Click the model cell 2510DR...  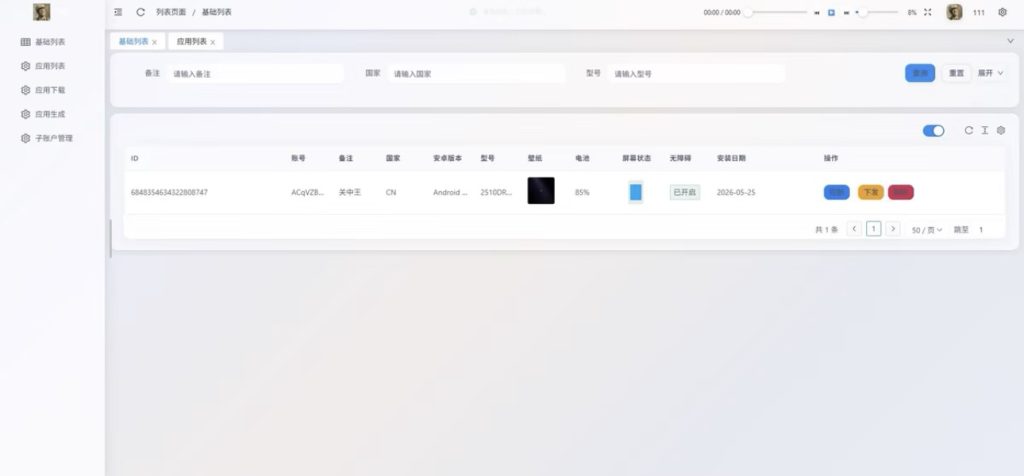[x=496, y=193]
